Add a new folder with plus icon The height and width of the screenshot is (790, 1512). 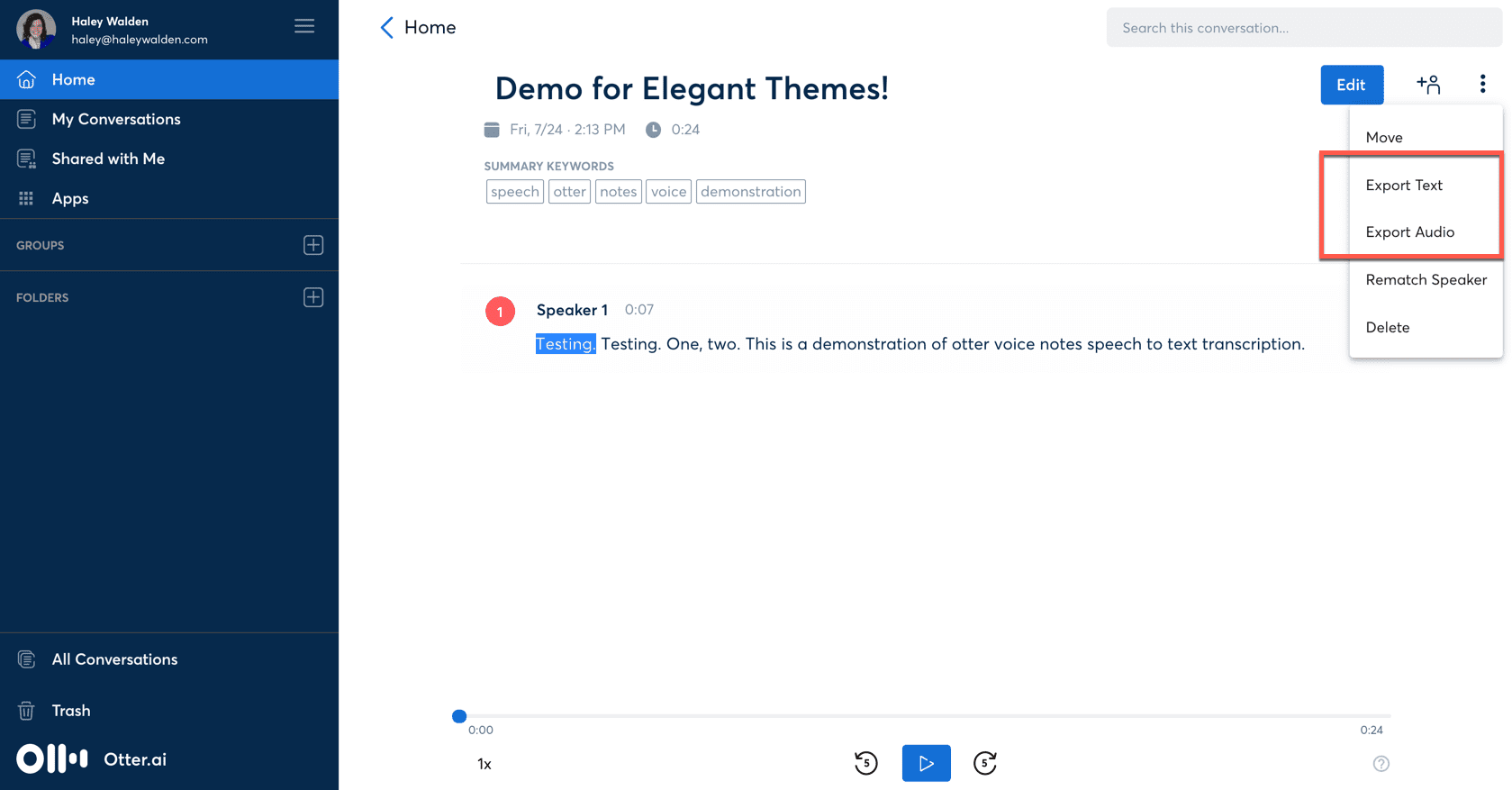(x=313, y=297)
